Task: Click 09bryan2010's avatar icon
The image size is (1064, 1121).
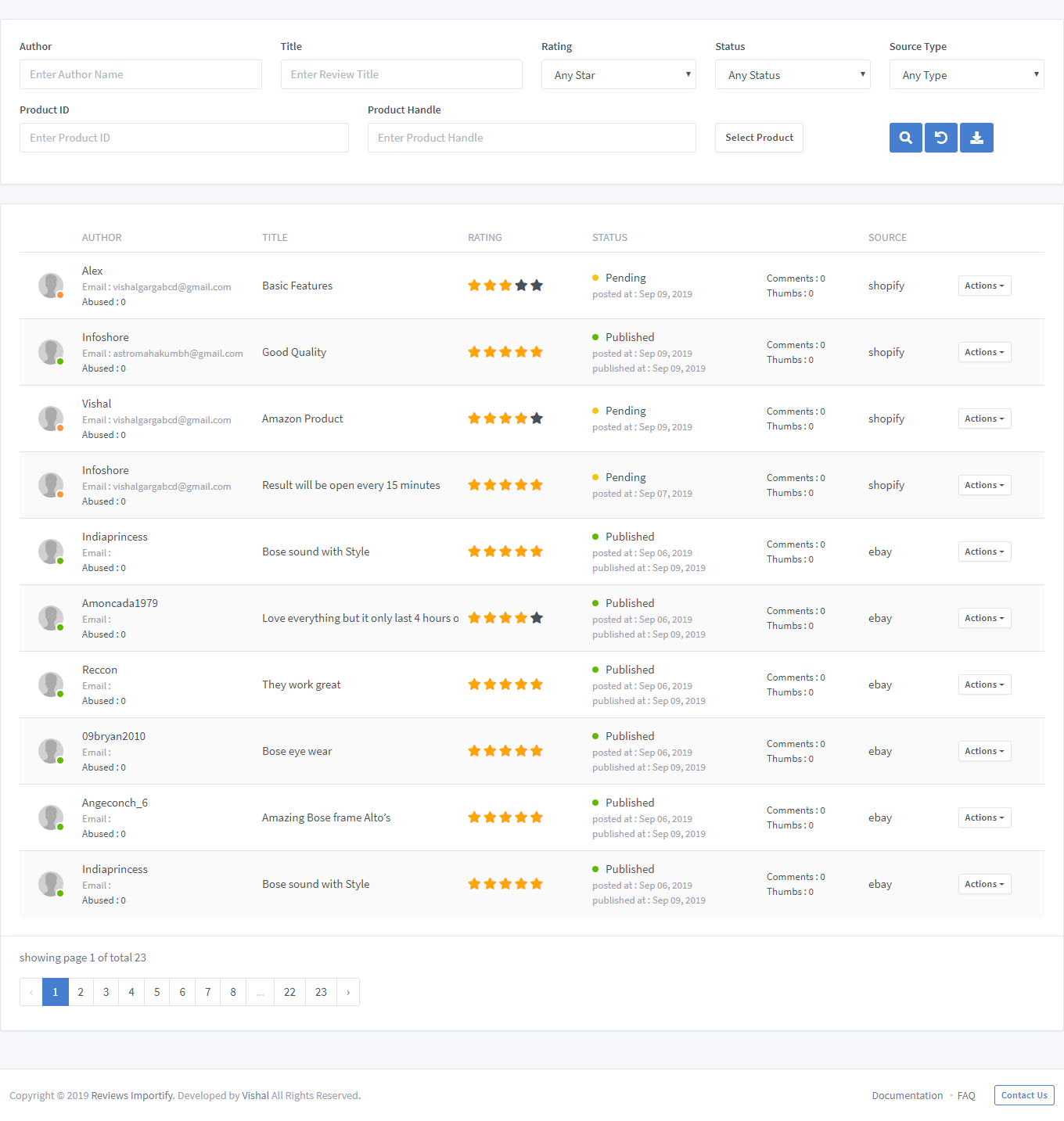Action: 51,751
